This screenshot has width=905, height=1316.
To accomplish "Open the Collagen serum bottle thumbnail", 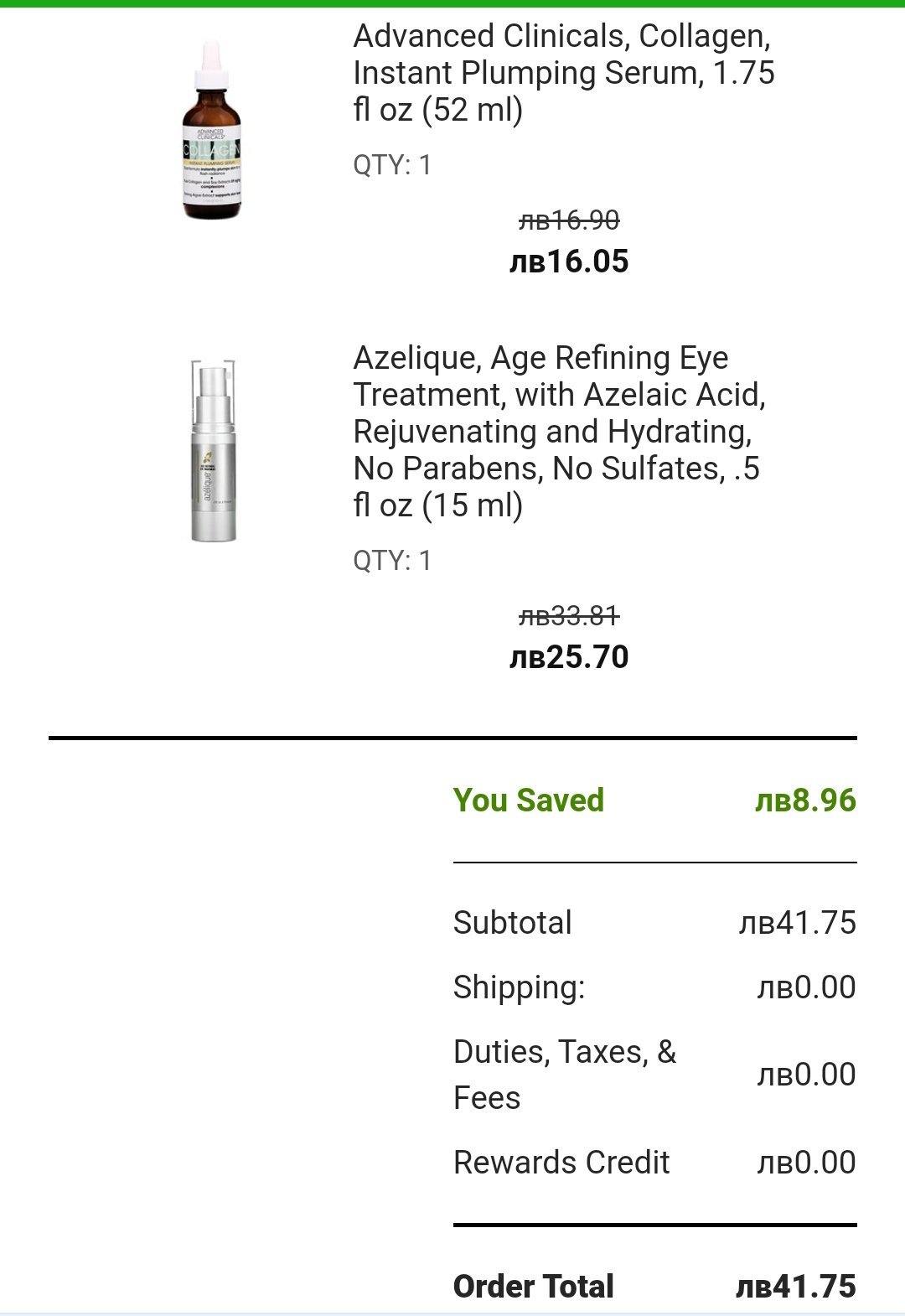I will point(212,131).
